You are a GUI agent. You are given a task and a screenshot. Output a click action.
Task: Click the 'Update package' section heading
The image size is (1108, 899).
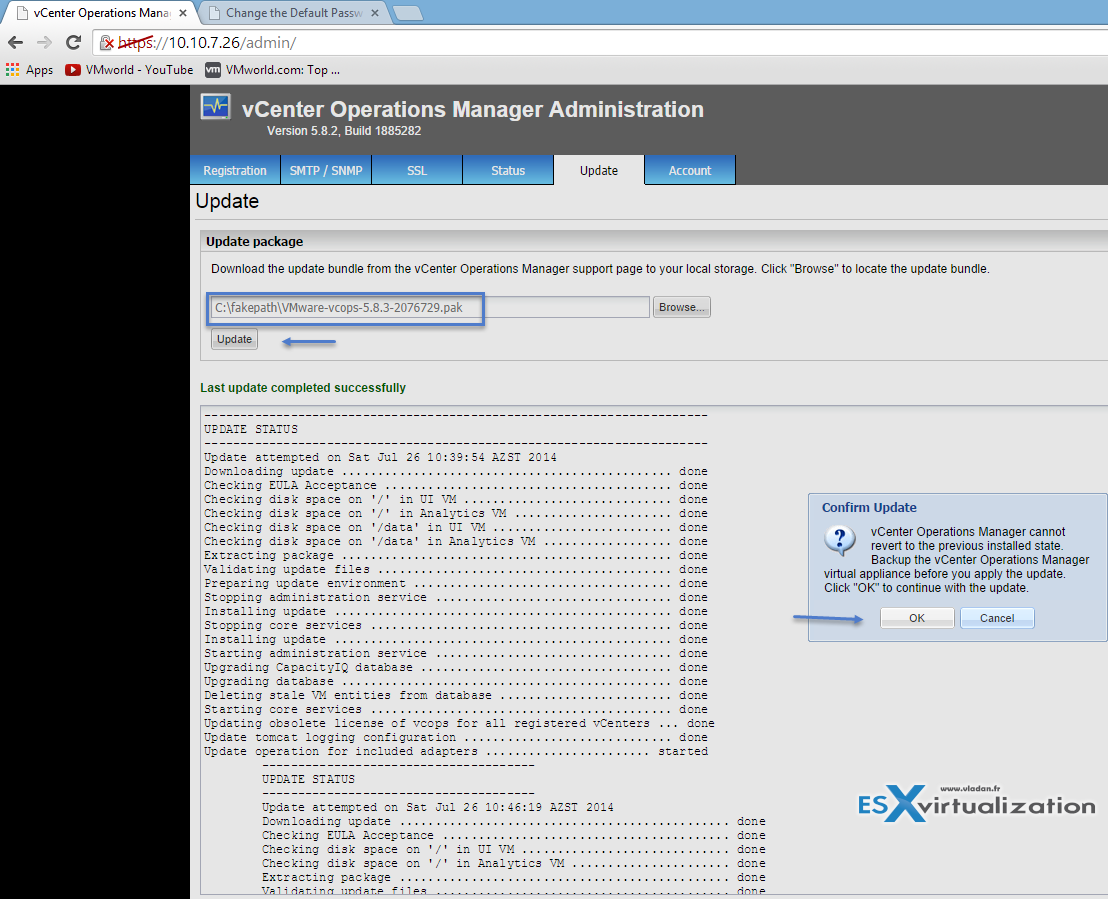click(254, 242)
